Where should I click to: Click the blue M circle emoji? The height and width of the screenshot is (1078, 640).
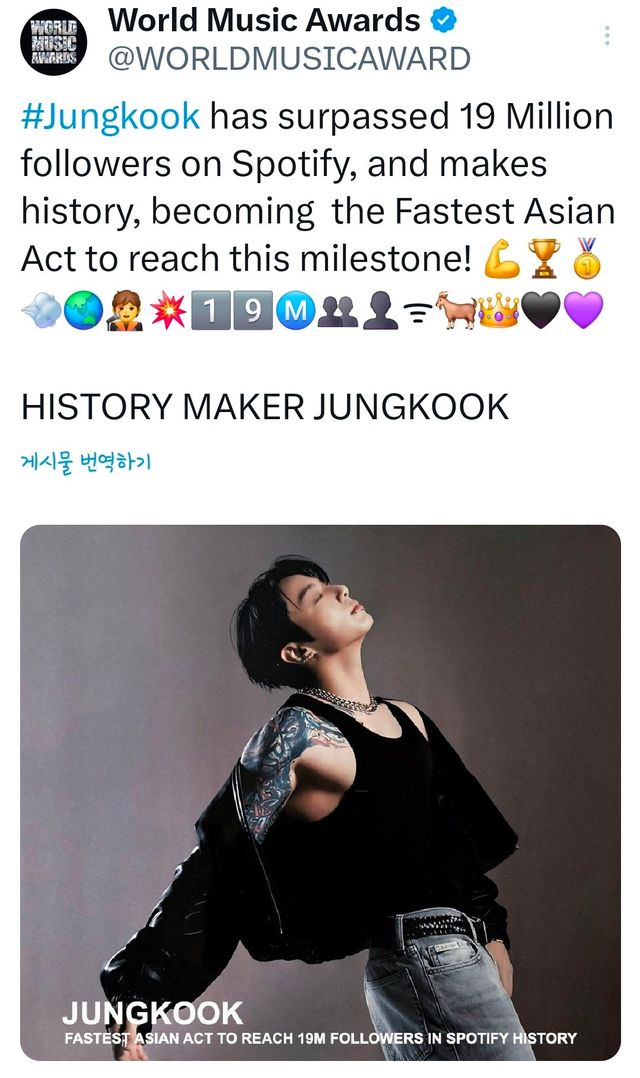pyautogui.click(x=294, y=313)
